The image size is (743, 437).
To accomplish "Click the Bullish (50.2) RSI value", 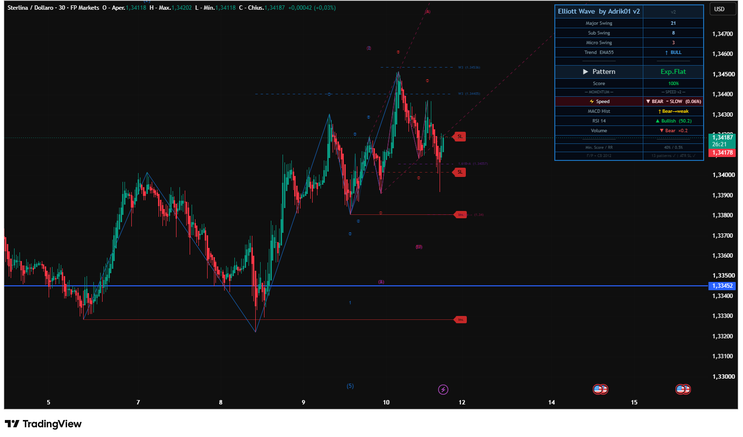I will [673, 121].
